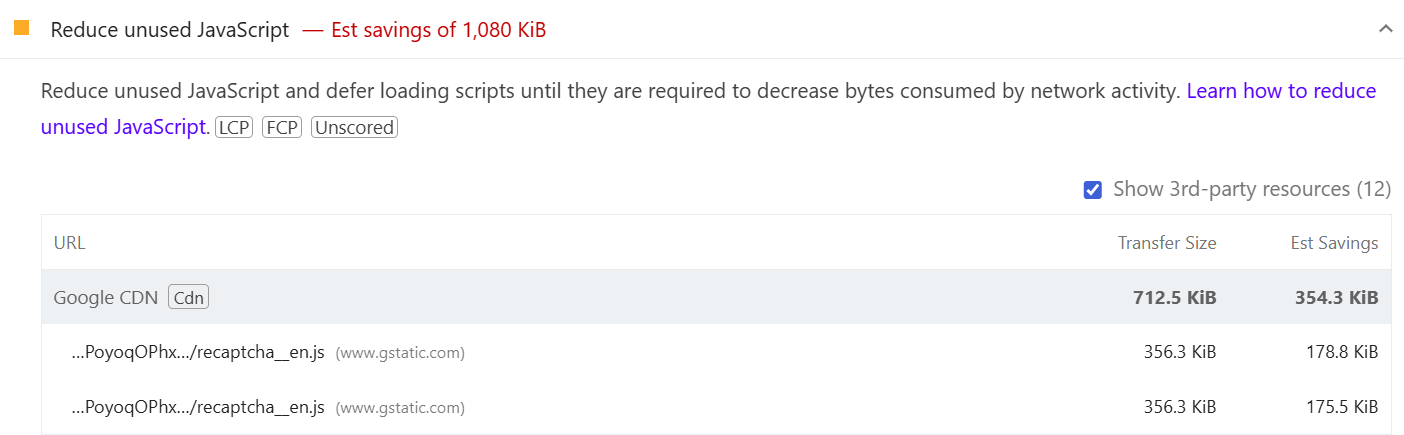The height and width of the screenshot is (435, 1404).
Task: Click the LCP metric tag
Action: (x=234, y=128)
